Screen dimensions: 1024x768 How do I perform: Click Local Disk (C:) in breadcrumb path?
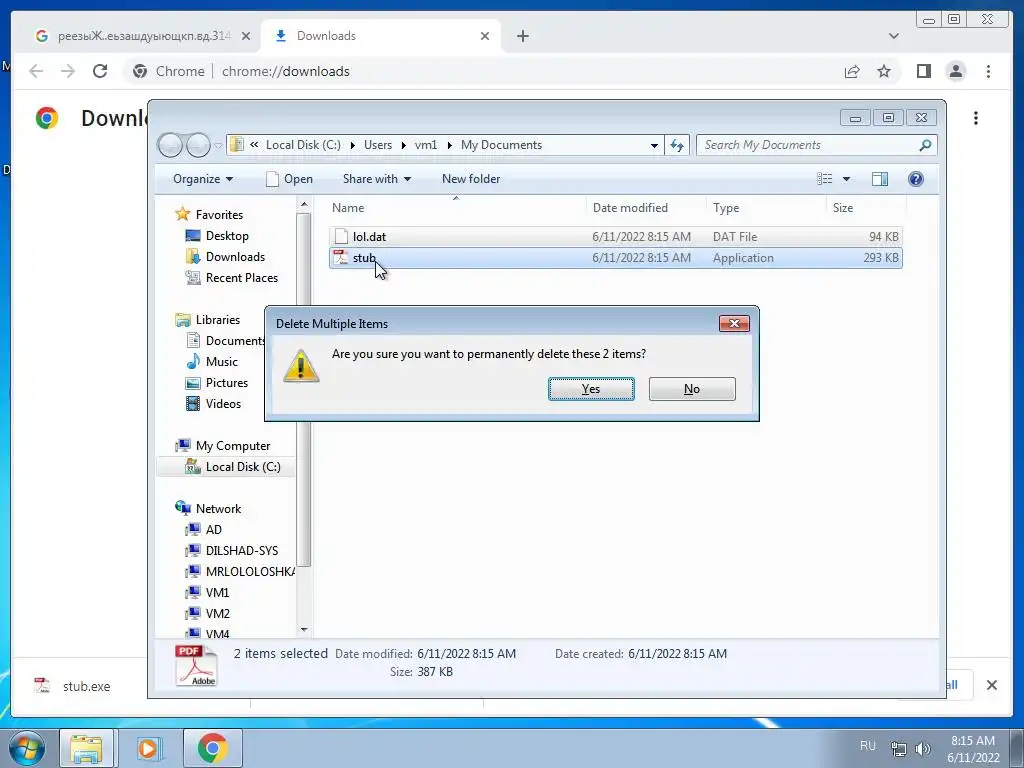pos(303,145)
